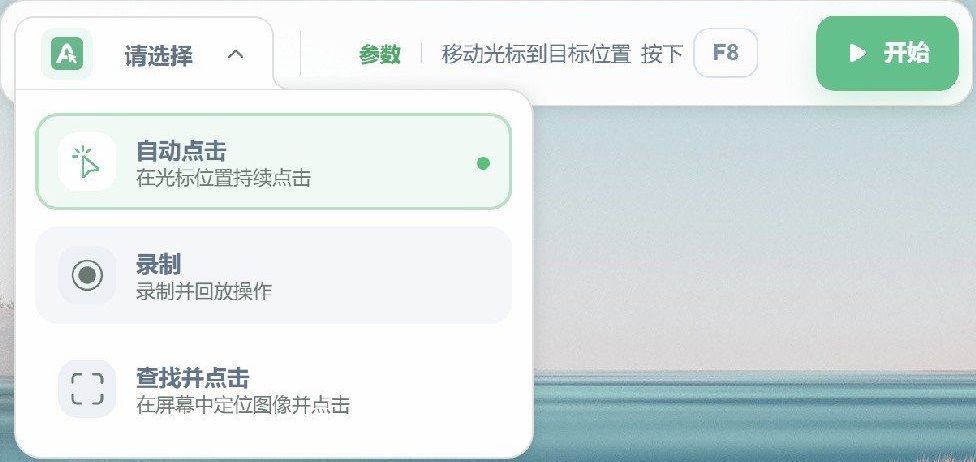Click the green selected dot on 自动点击

tap(484, 163)
